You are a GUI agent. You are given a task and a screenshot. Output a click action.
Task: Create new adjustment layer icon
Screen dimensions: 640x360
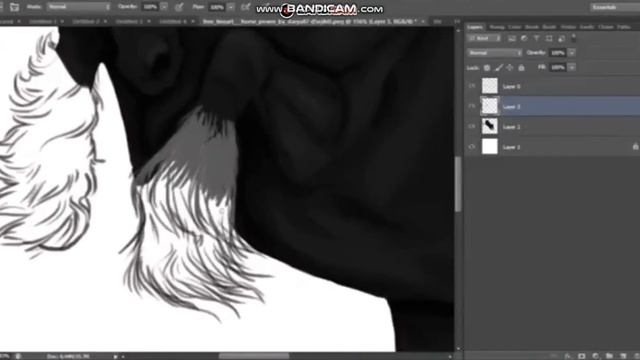[x=596, y=356]
